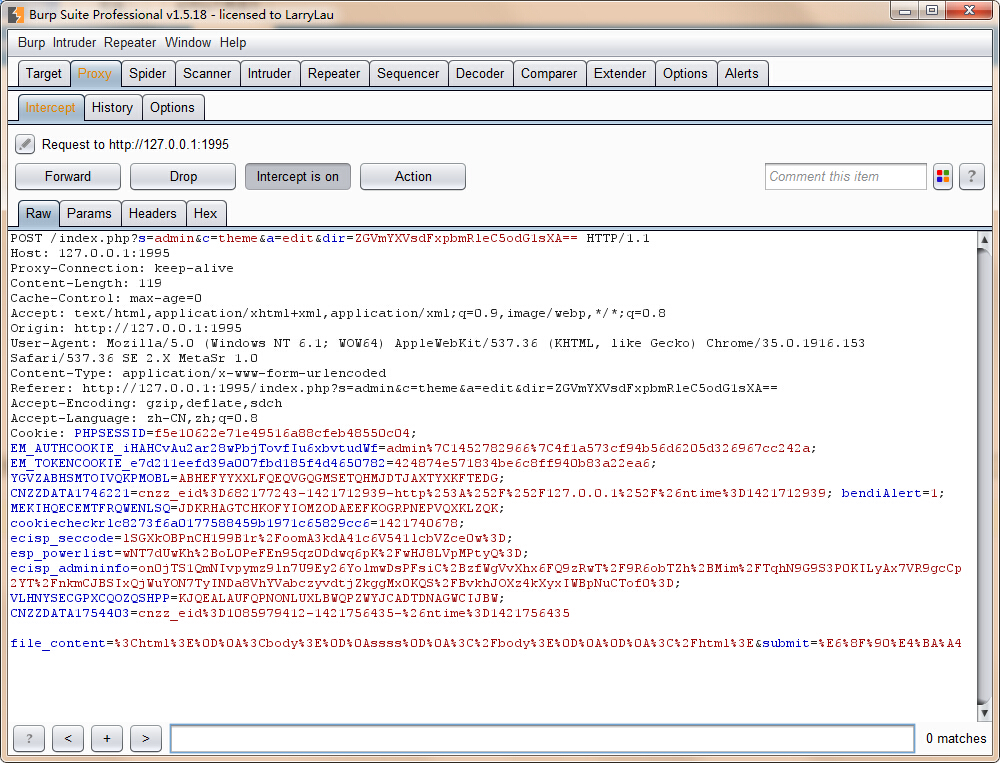Toggle the Intercept is on button
1000x763 pixels.
298,177
